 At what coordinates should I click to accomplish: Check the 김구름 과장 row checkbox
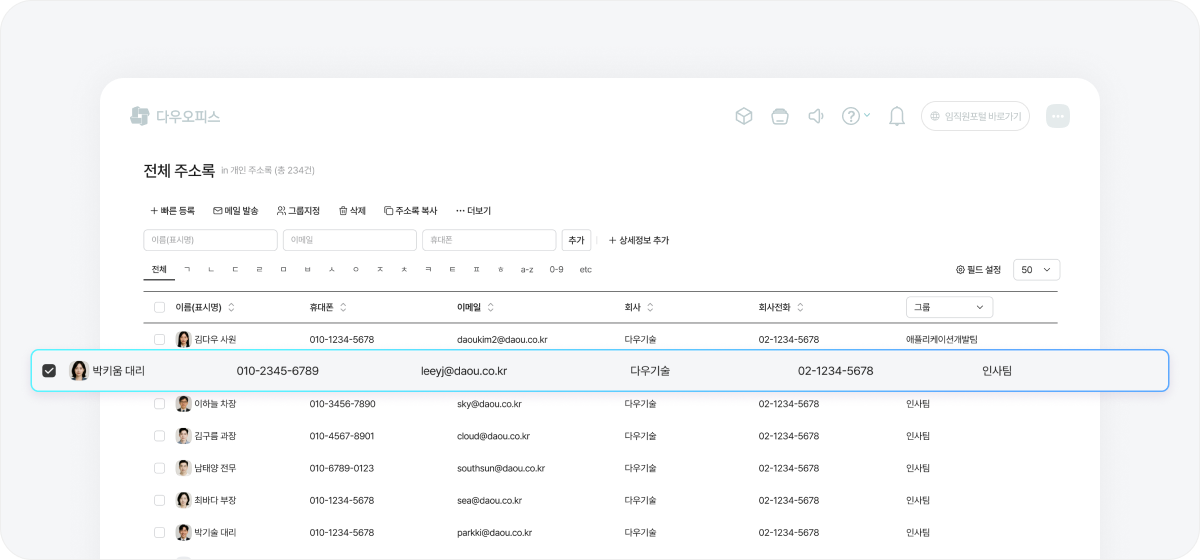[159, 436]
